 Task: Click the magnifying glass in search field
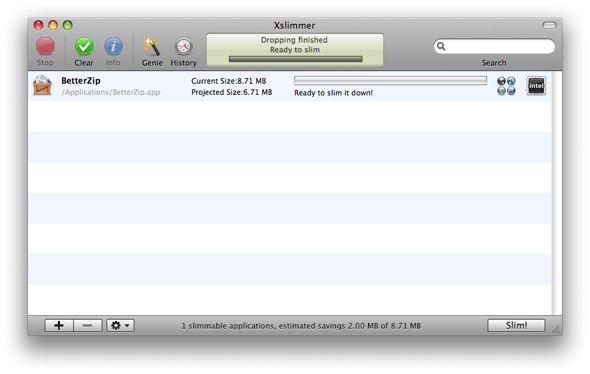pyautogui.click(x=441, y=47)
